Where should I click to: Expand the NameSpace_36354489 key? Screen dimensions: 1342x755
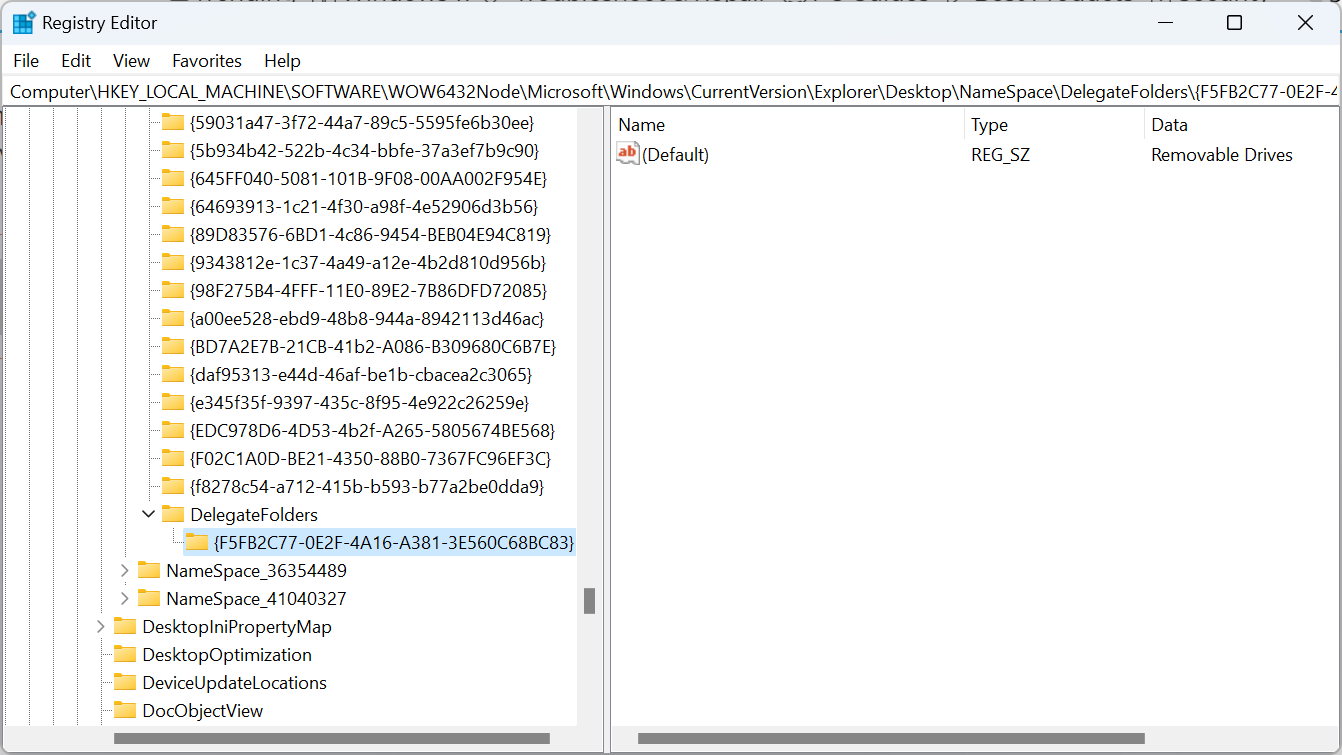coord(125,571)
